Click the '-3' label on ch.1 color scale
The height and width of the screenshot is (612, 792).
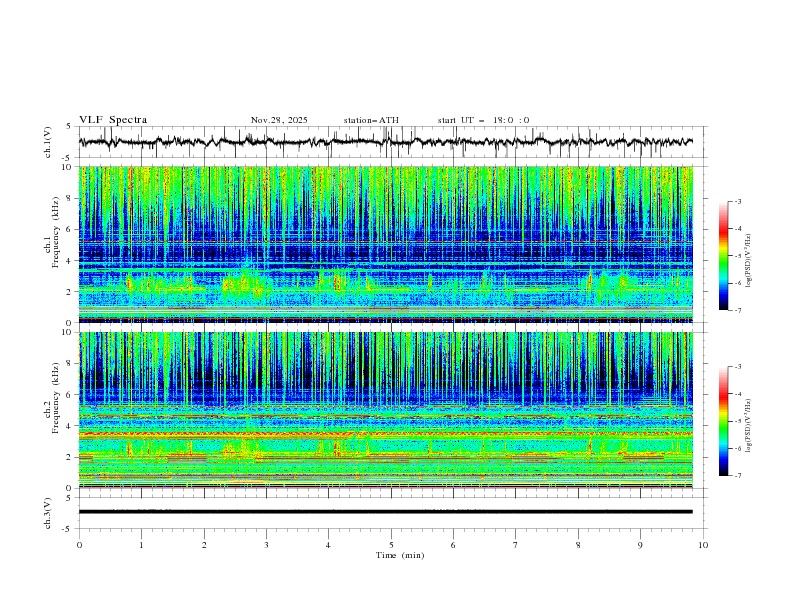pos(737,201)
